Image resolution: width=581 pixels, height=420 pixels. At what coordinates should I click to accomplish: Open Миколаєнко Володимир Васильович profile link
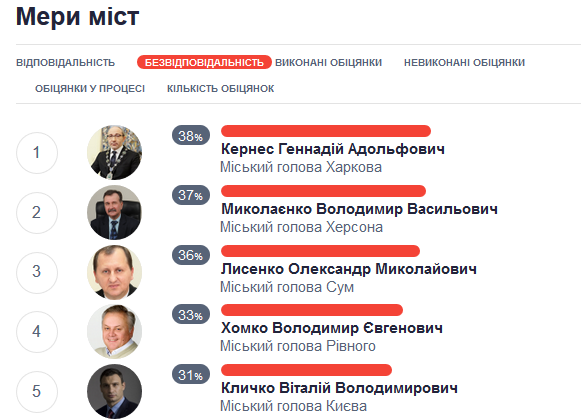pos(359,209)
